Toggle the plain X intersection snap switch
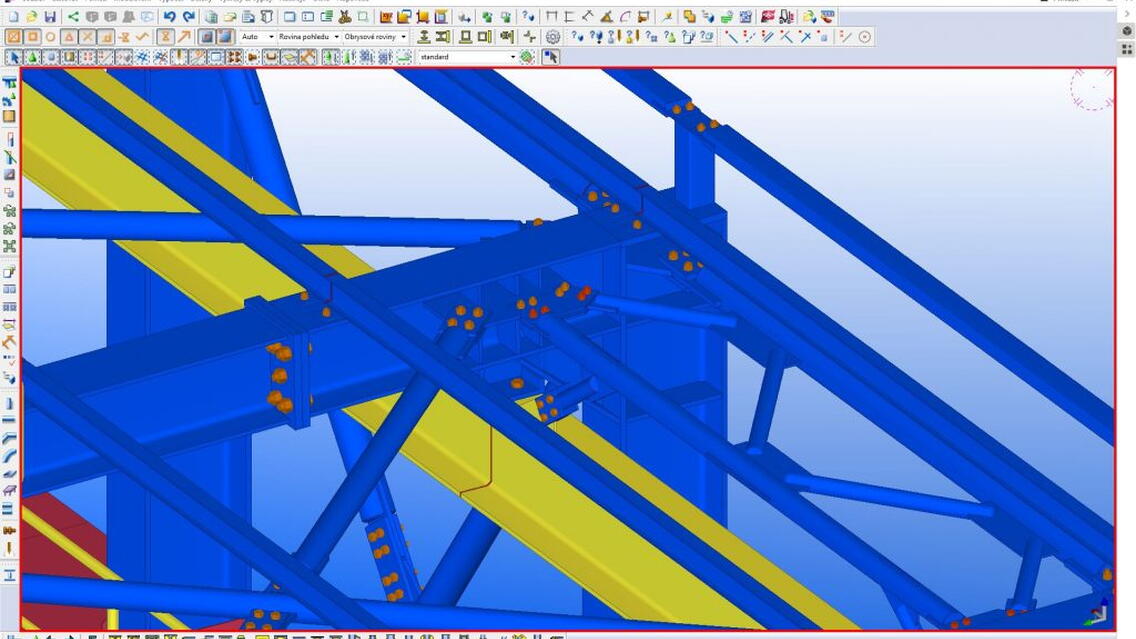The width and height of the screenshot is (1136, 639). 88,36
